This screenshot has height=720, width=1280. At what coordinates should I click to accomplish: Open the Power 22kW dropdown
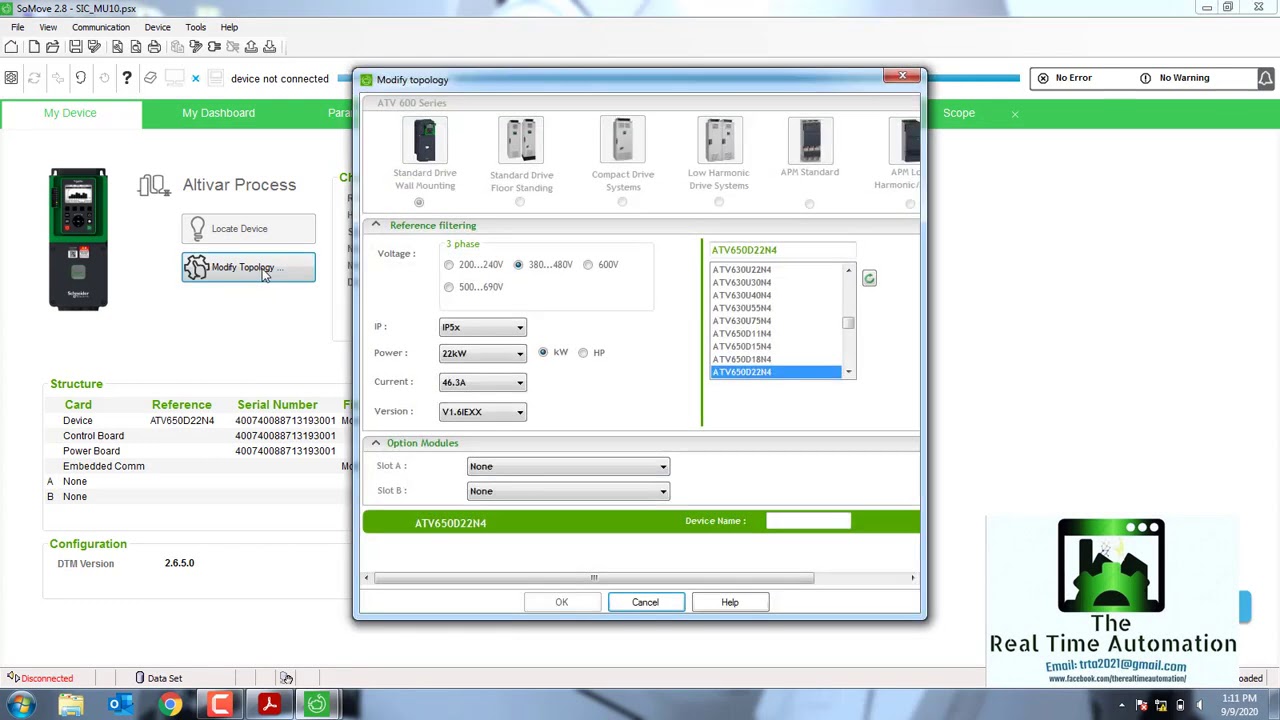point(482,353)
